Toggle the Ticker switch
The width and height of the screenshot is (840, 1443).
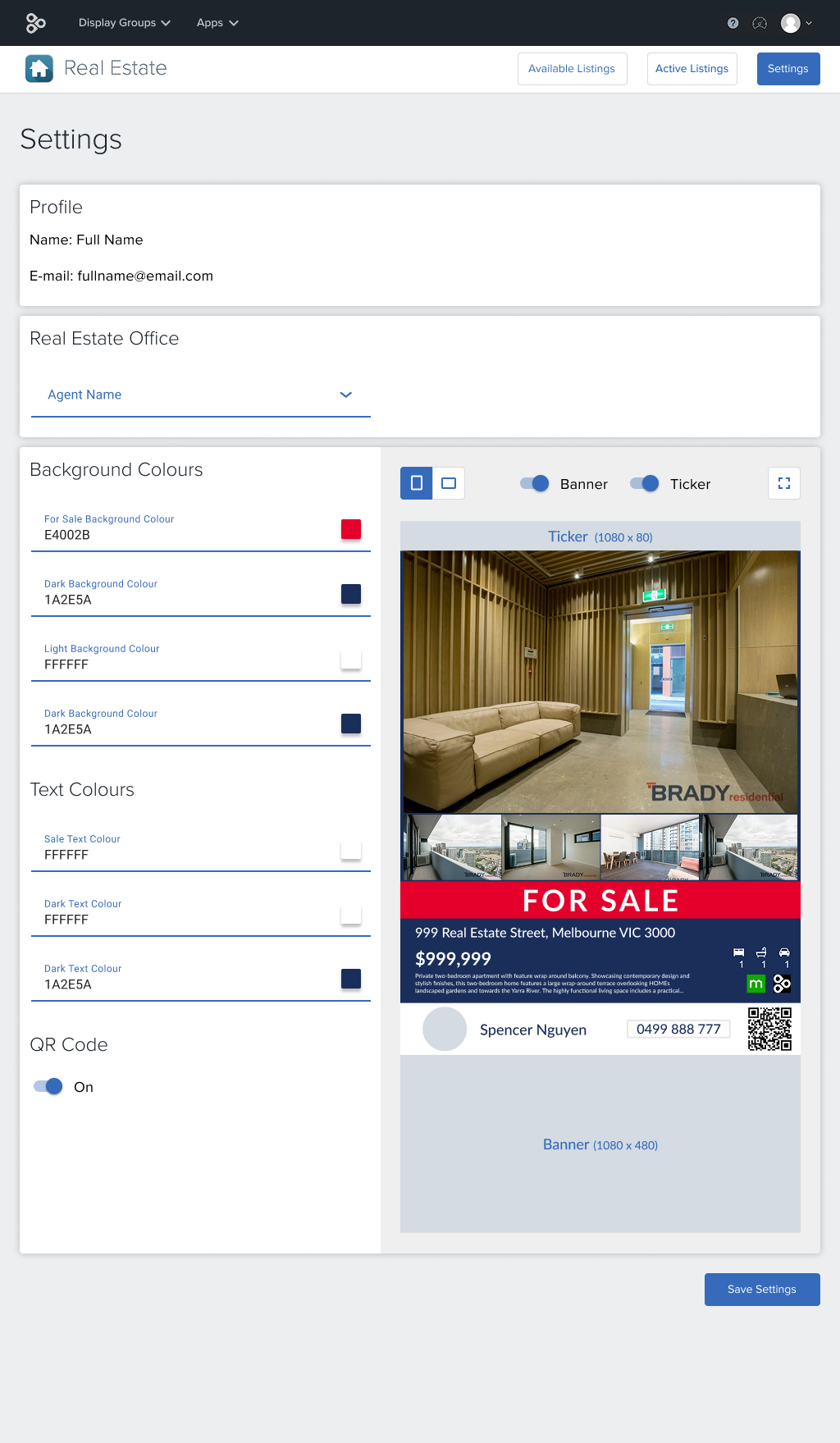click(645, 483)
